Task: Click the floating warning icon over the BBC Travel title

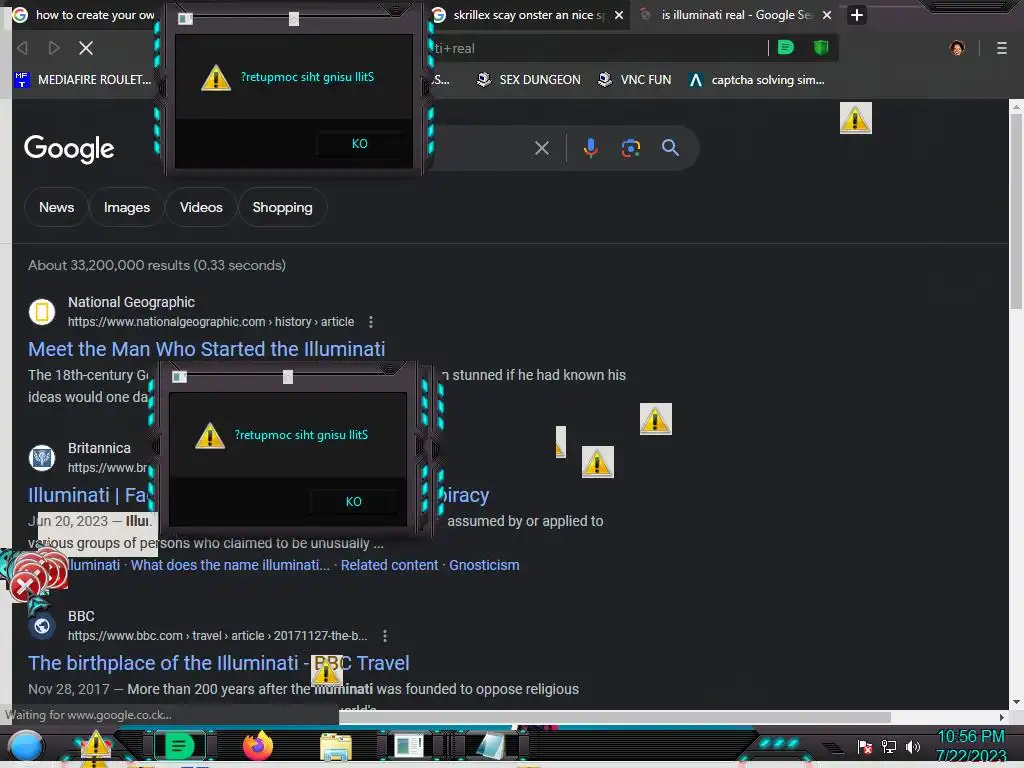Action: (327, 670)
